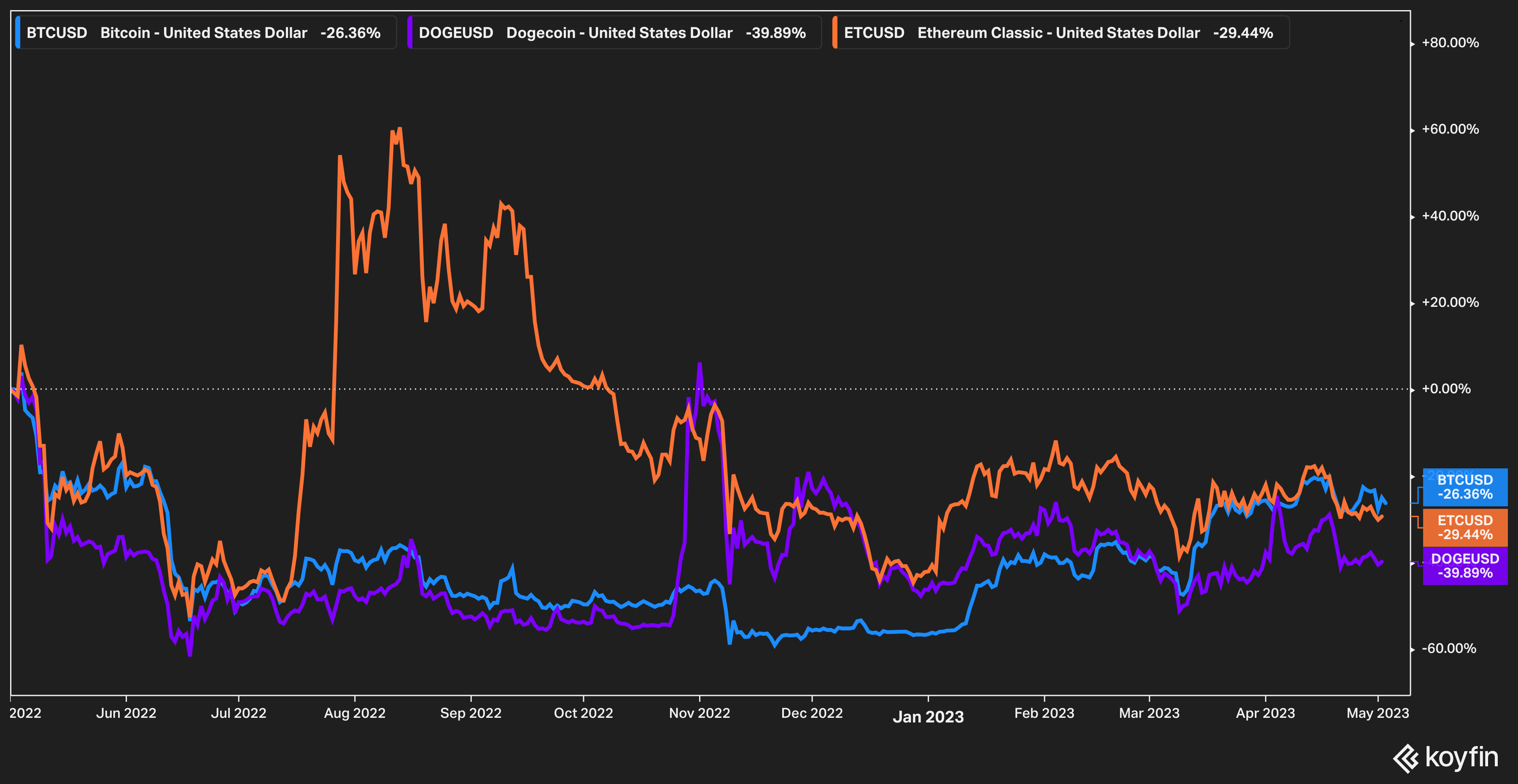Click the Dec 2022 date label

pyautogui.click(x=812, y=713)
